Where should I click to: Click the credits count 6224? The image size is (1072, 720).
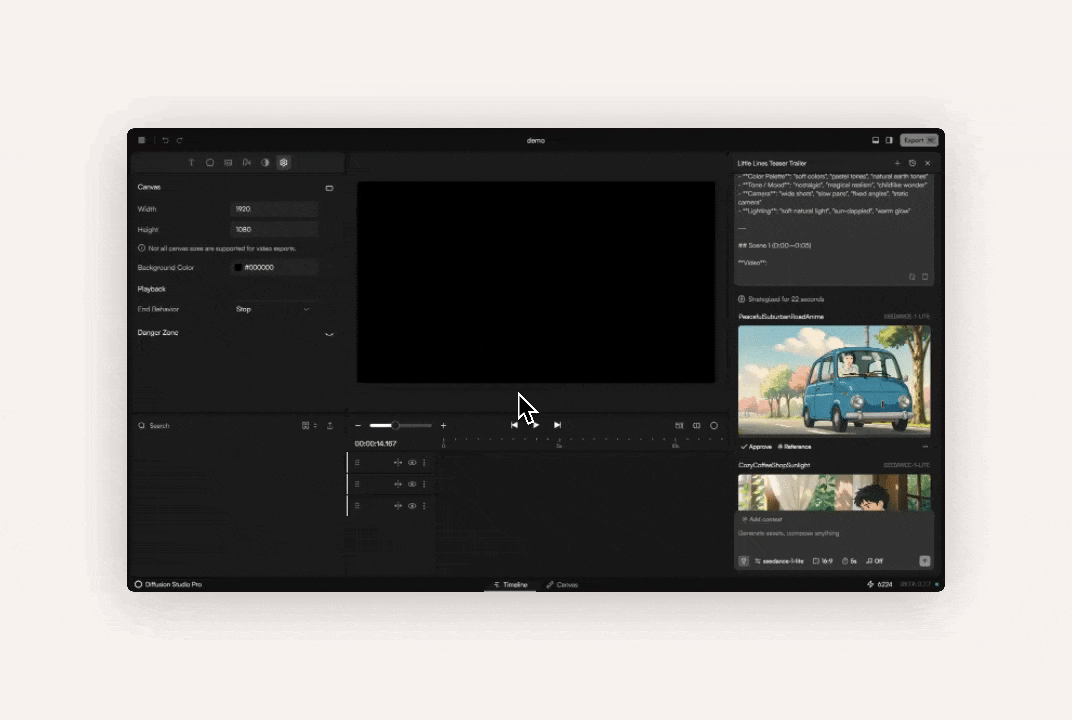(x=880, y=585)
